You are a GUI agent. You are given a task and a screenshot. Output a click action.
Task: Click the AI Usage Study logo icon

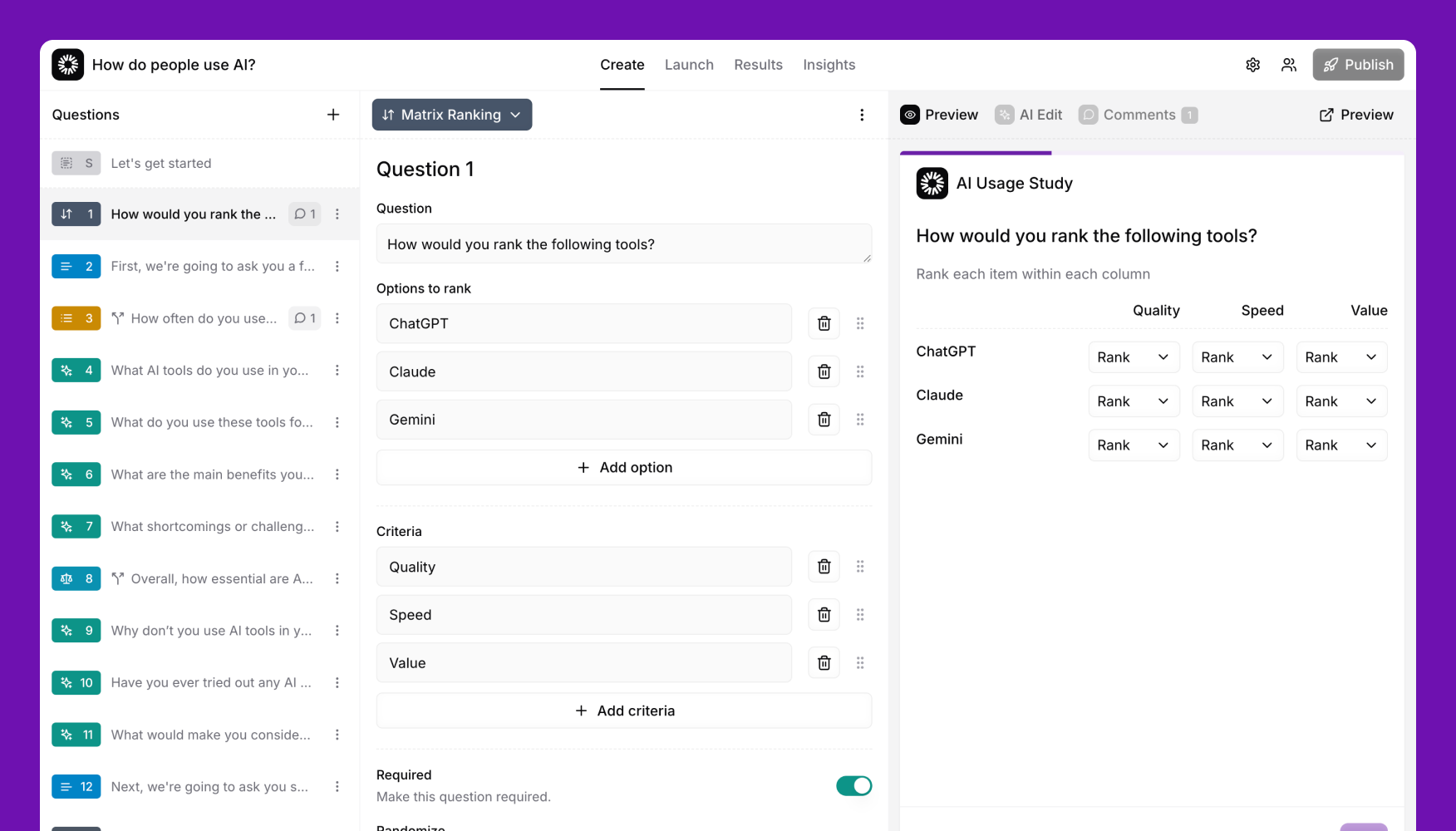(x=932, y=183)
